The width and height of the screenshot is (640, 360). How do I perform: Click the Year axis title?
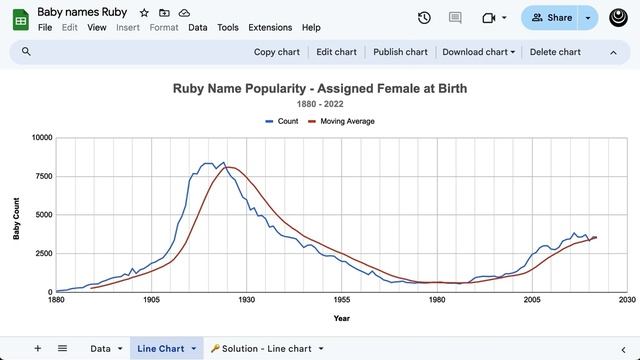[342, 318]
